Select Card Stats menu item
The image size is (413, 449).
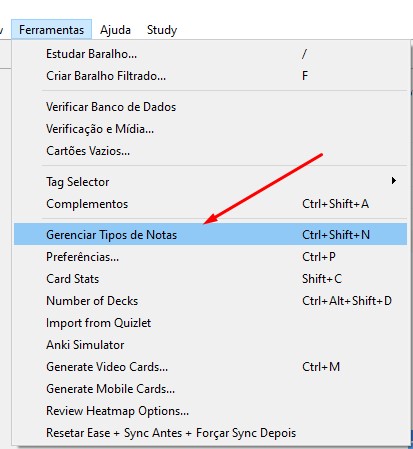[210, 279]
